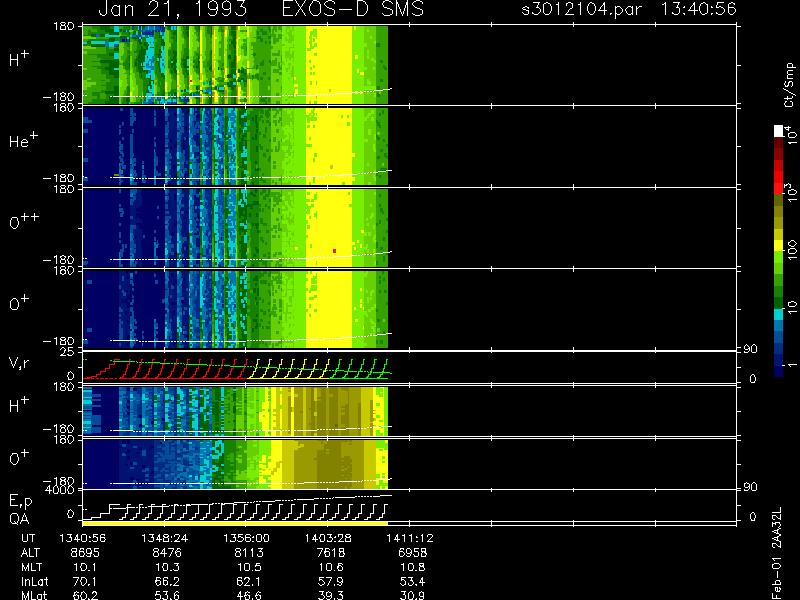Click the 'UT' row label

point(28,538)
